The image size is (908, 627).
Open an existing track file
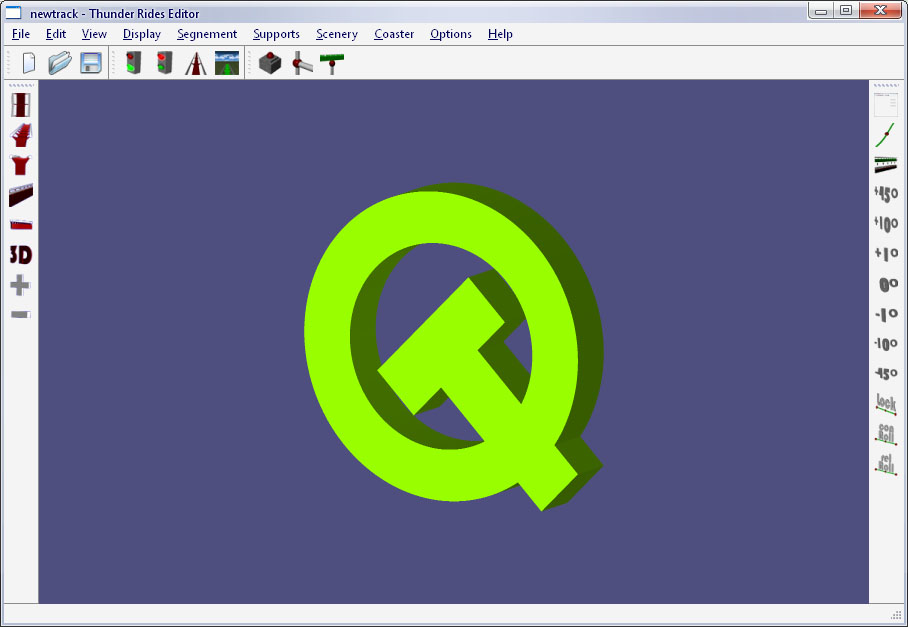60,63
